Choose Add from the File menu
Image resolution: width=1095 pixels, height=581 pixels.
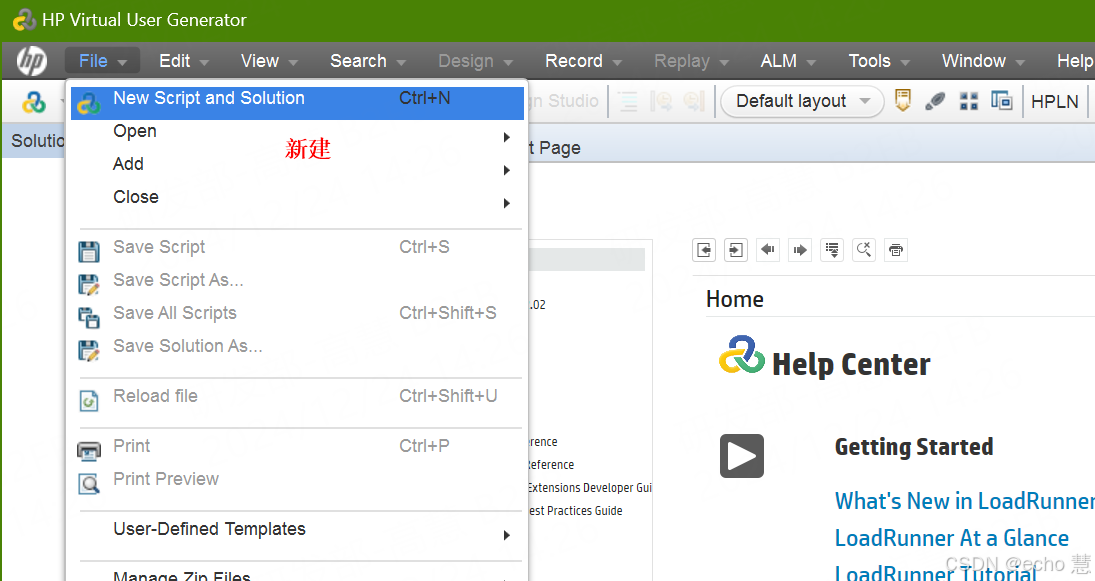click(x=297, y=164)
